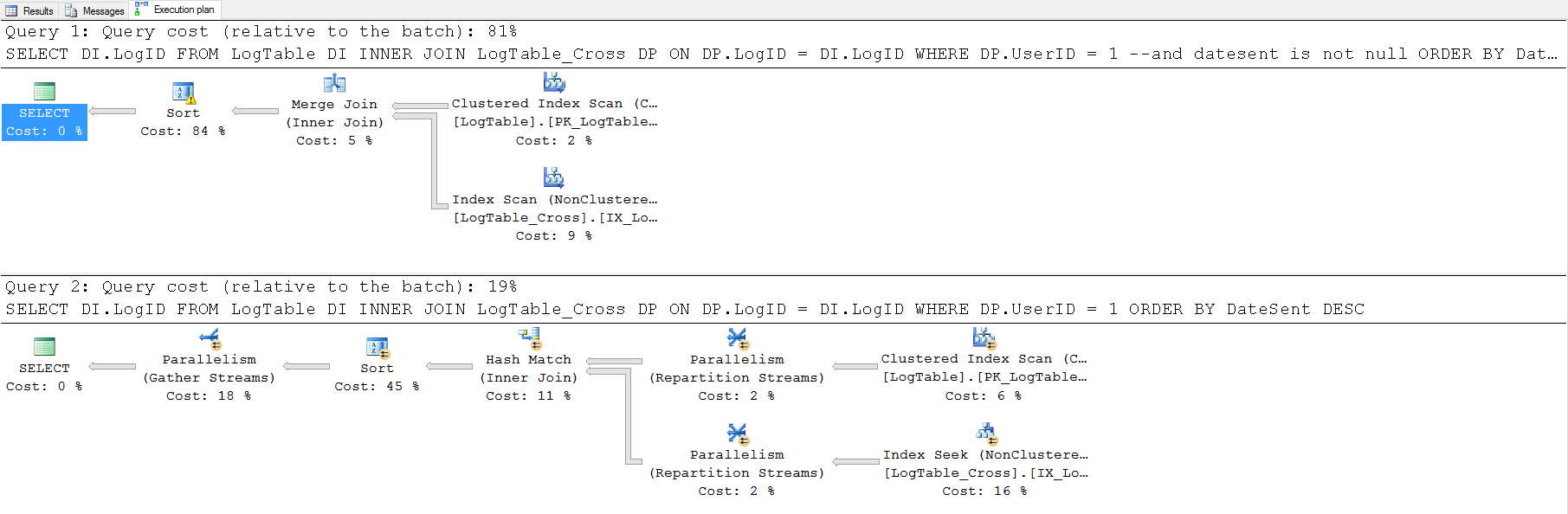Image resolution: width=1568 pixels, height=514 pixels.
Task: Click the Messages tab icon
Action: click(x=71, y=11)
